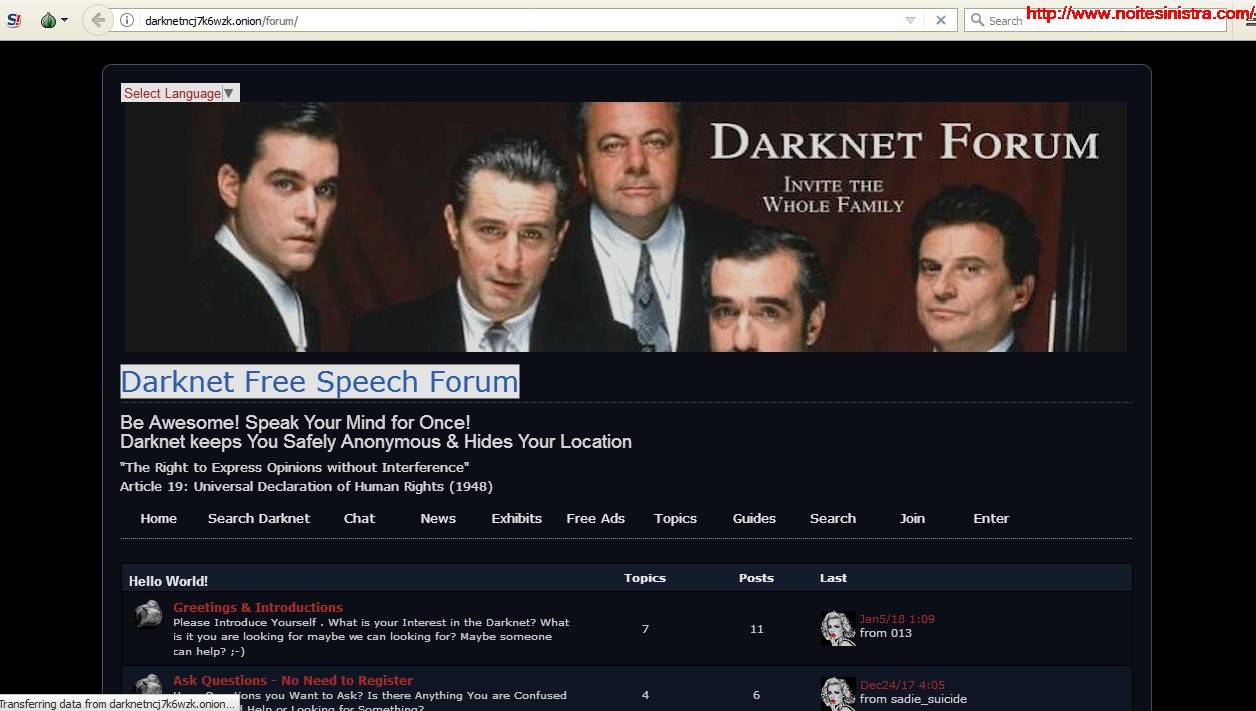Viewport: 1256px width, 711px height.
Task: Open the Topics menu item
Action: [675, 518]
